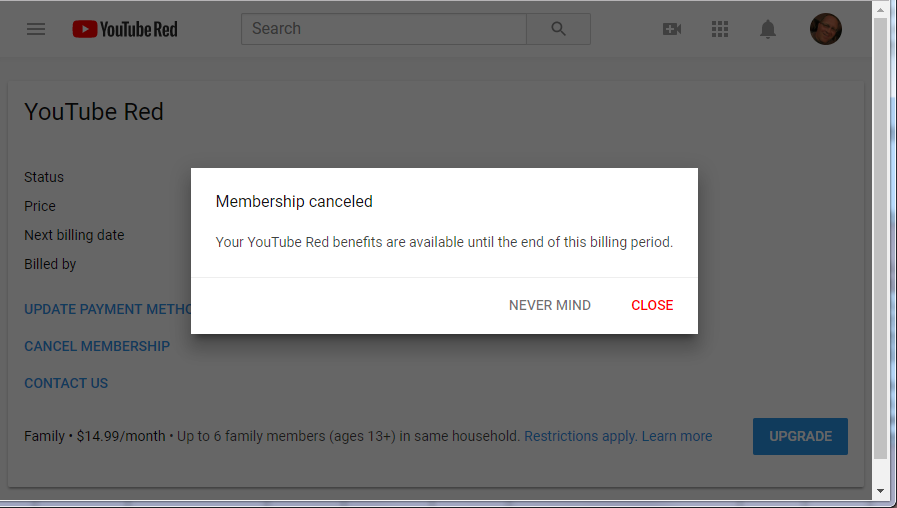
Task: Open the CONTACT US link
Action: point(66,383)
